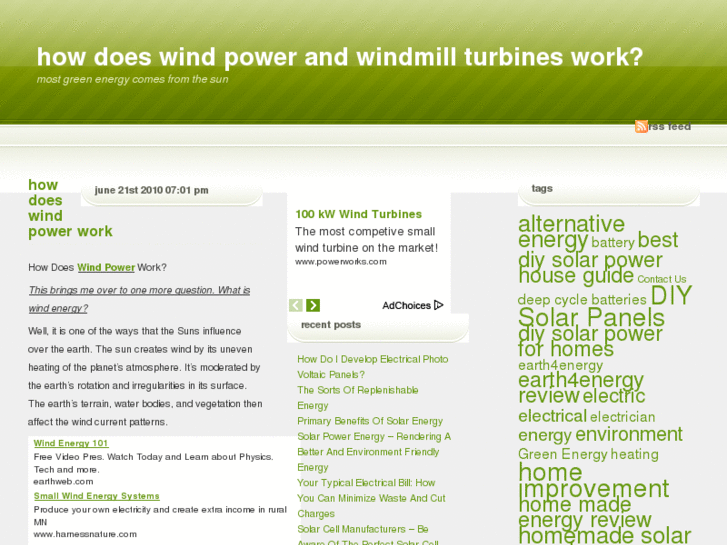Select the 'environment' tag
Image resolution: width=727 pixels, height=545 pixels.
629,435
